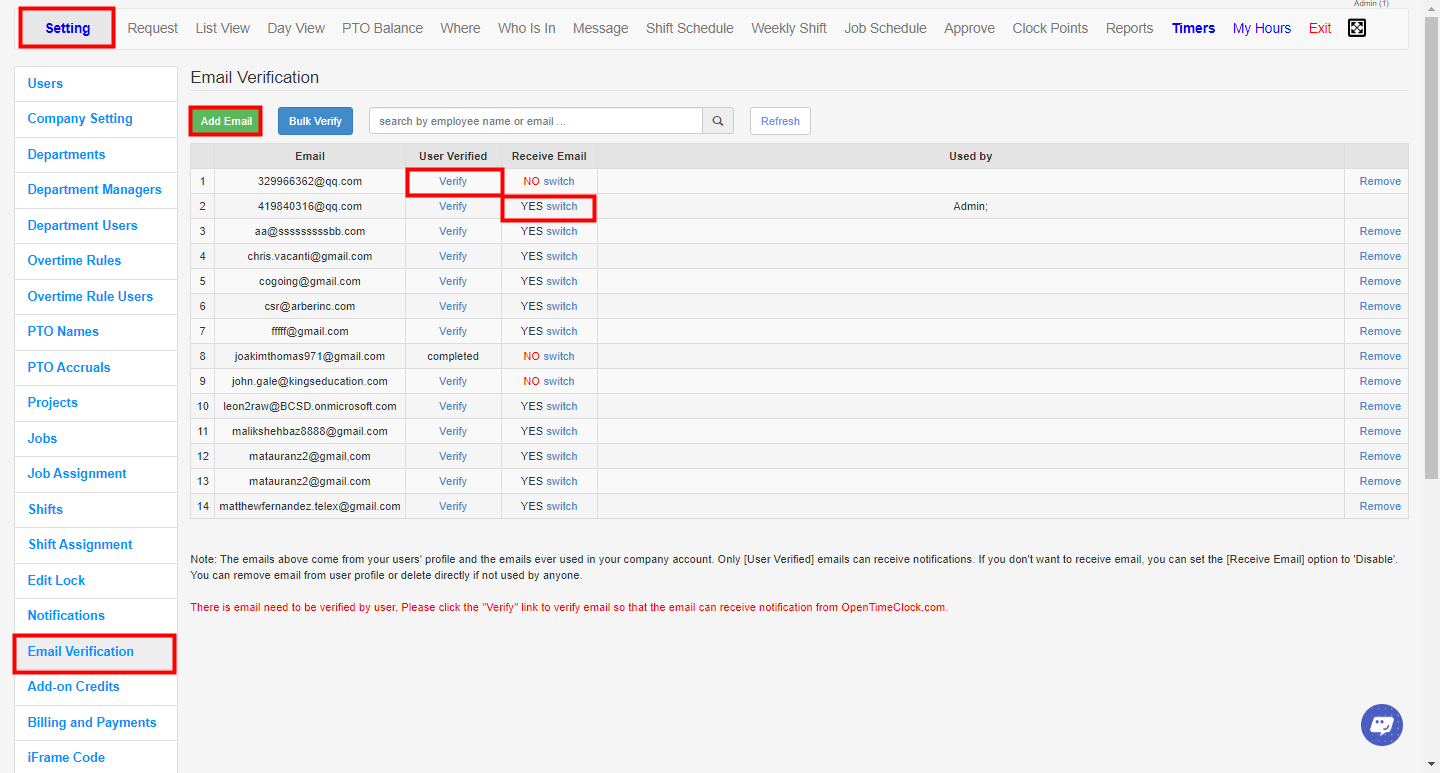
Task: Click the Bulk Verify button
Action: (x=315, y=120)
